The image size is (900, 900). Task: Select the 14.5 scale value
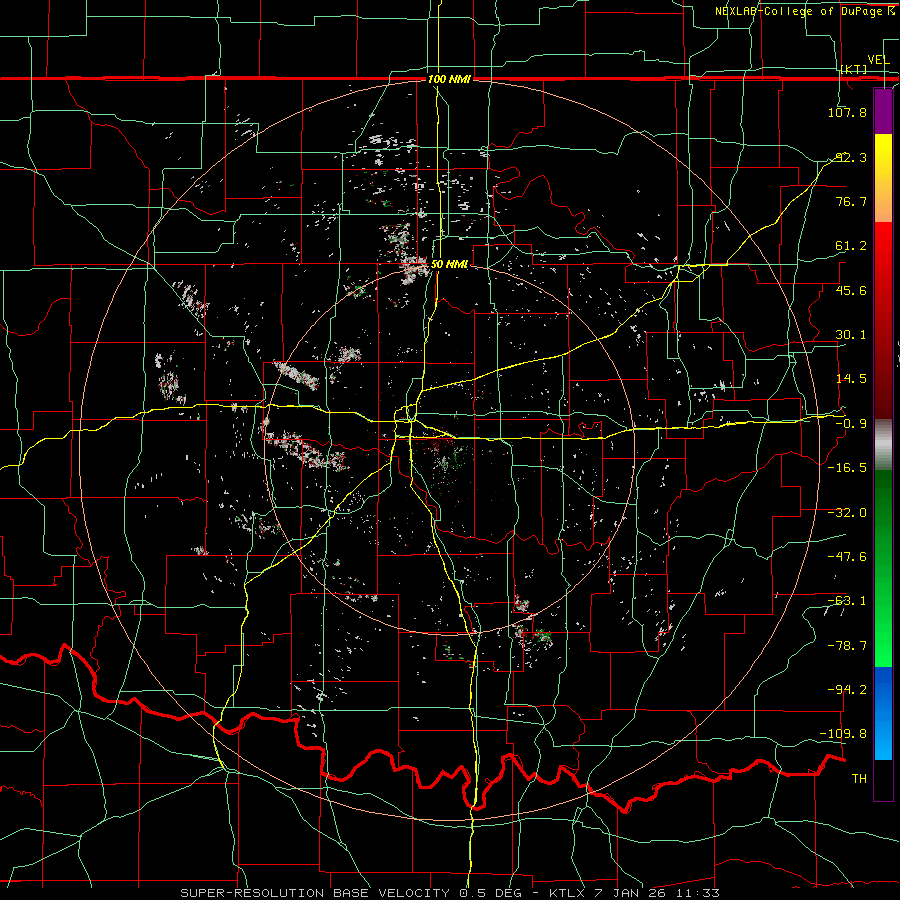point(850,379)
